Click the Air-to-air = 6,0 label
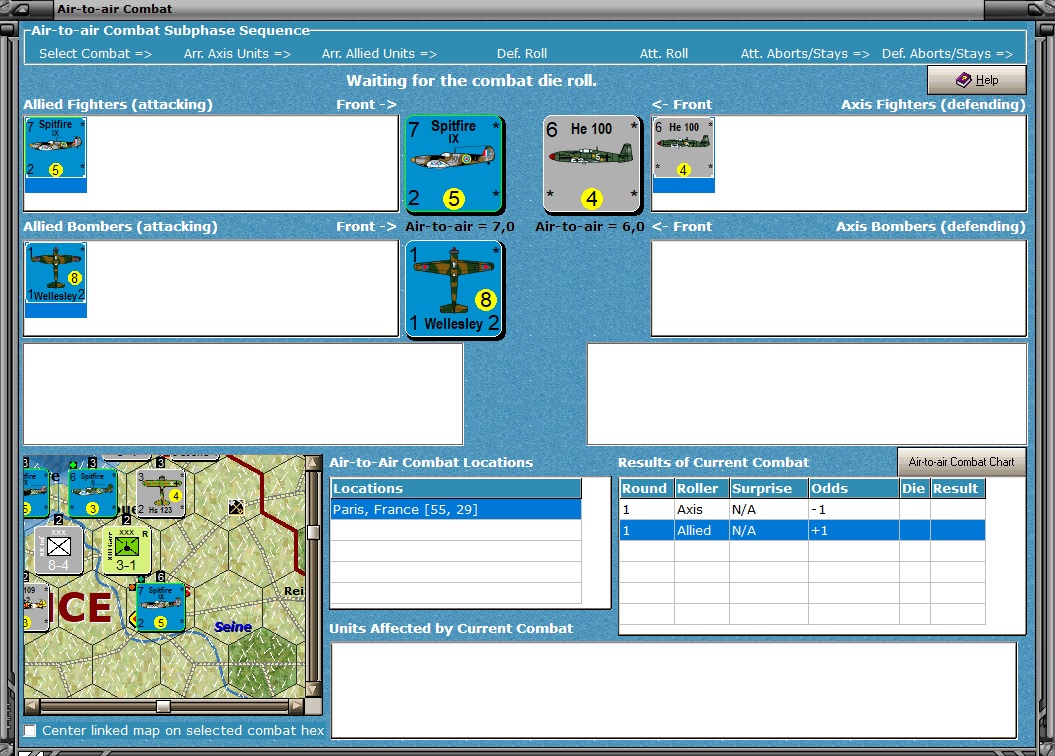The image size is (1055, 756). [x=590, y=227]
